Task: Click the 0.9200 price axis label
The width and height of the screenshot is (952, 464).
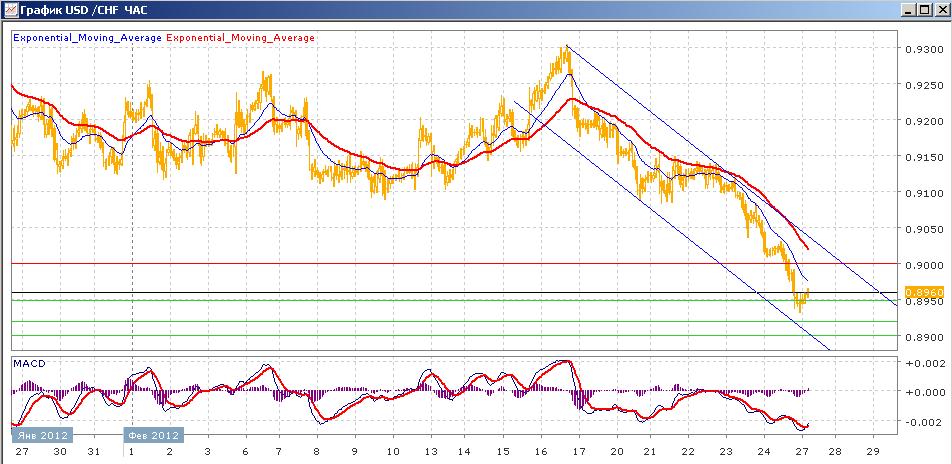Action: 925,121
